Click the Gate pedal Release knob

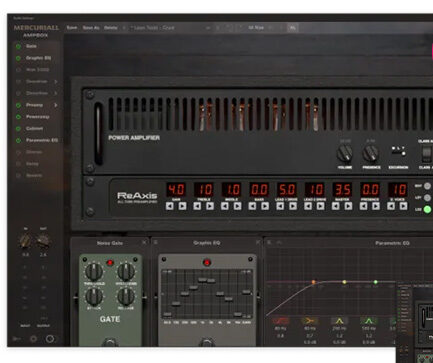pyautogui.click(x=126, y=296)
